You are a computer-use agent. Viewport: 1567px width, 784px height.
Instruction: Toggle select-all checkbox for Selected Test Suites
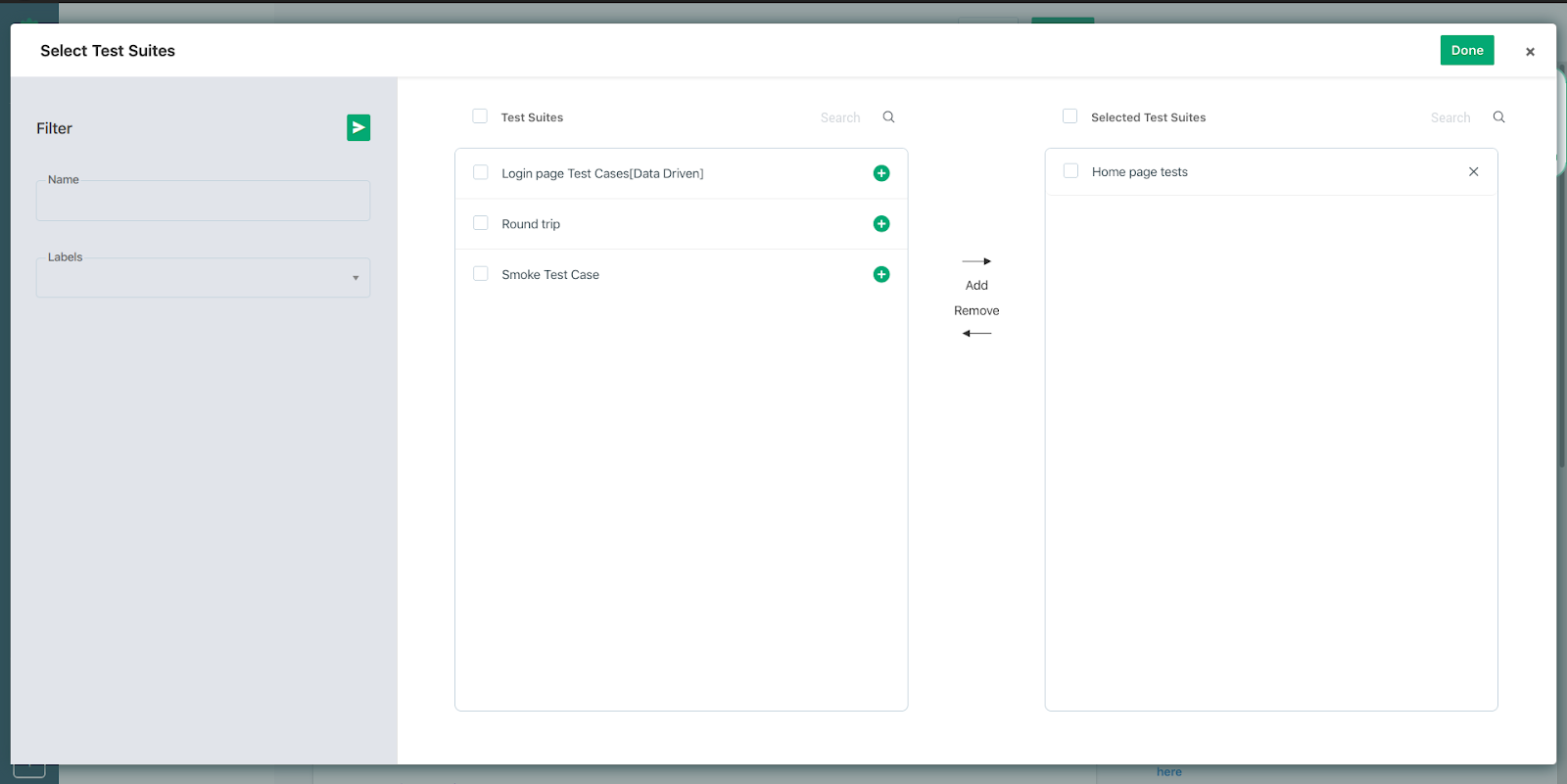(x=1070, y=116)
